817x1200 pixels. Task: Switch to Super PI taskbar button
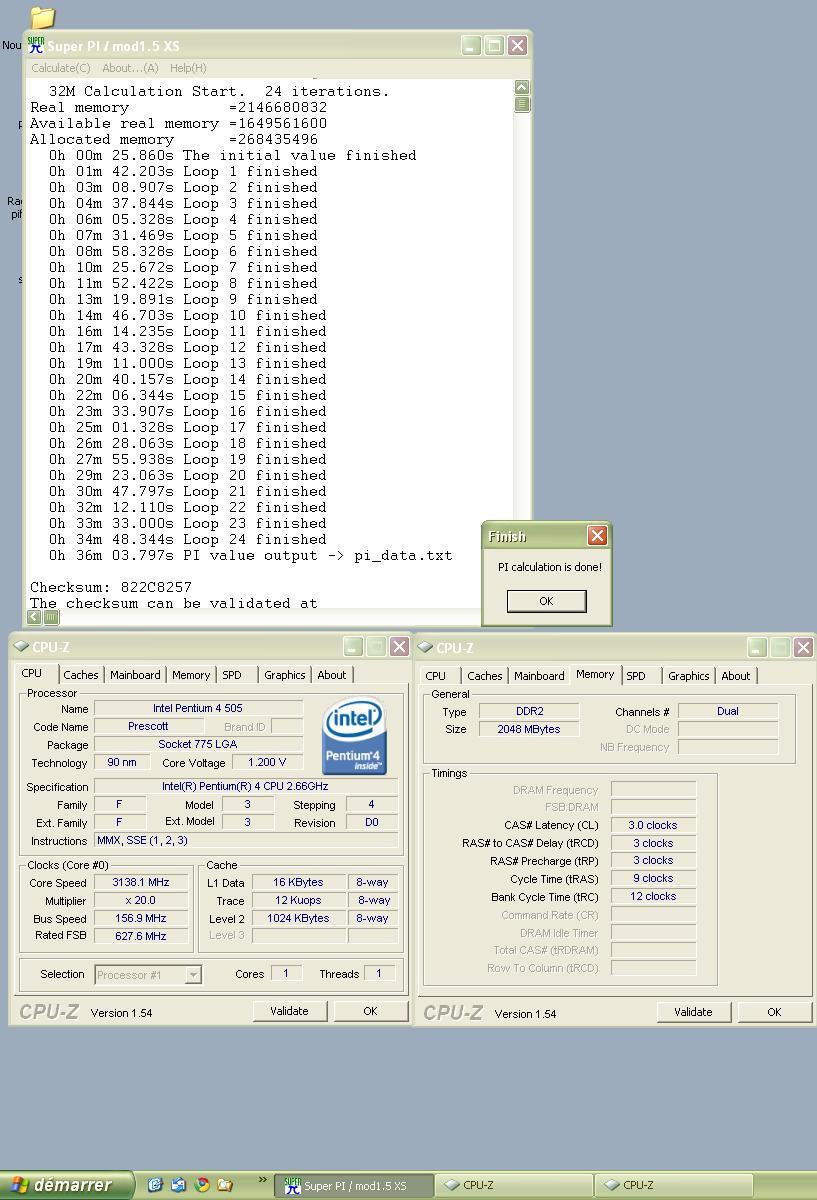[x=354, y=1186]
